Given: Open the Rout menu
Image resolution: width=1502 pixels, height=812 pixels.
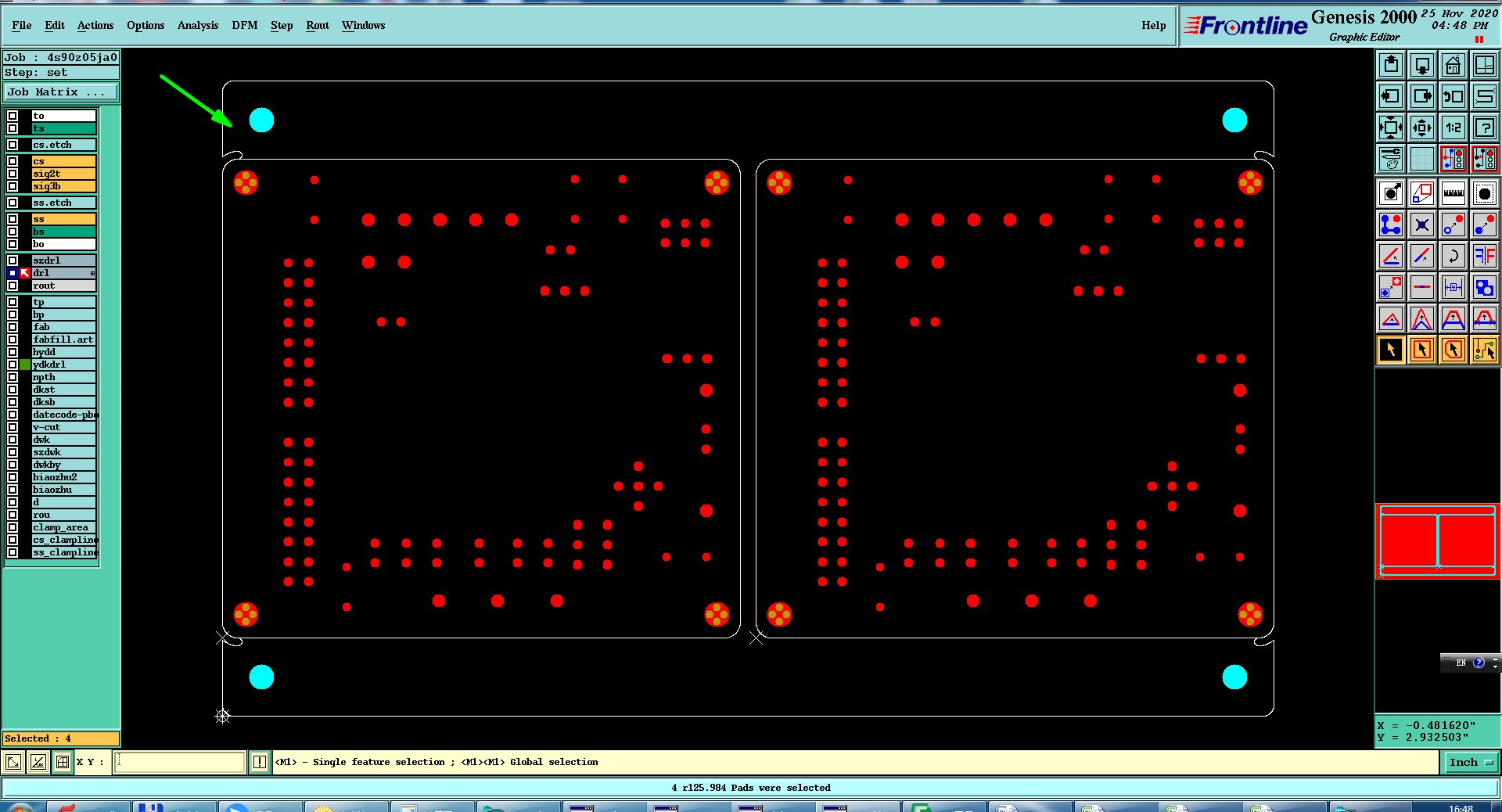Looking at the screenshot, I should (x=318, y=25).
